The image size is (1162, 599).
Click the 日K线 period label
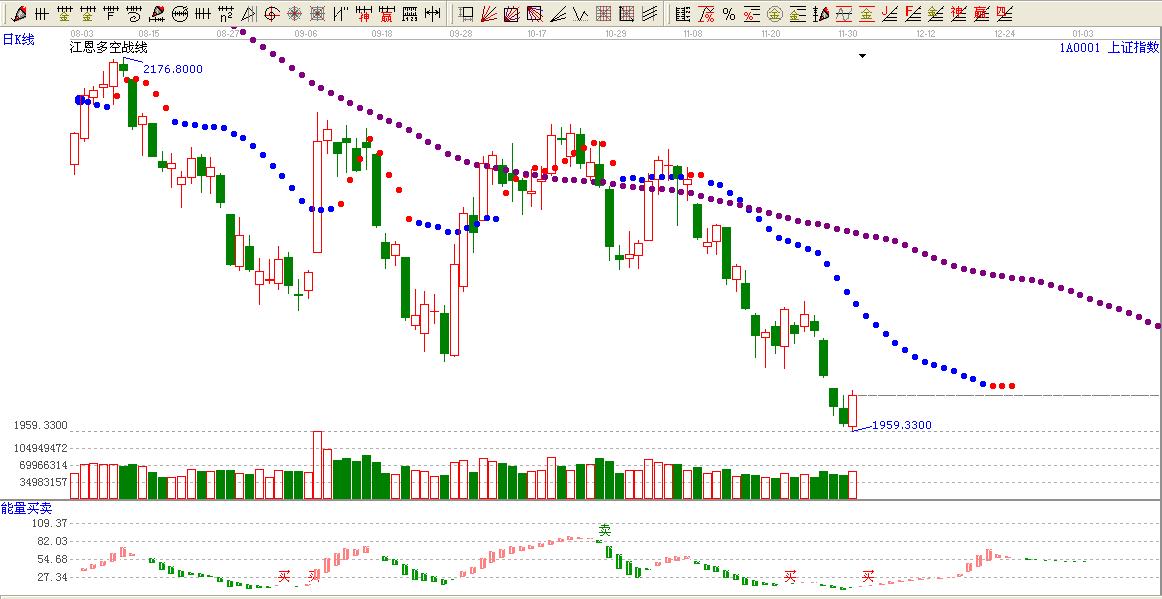(18, 39)
